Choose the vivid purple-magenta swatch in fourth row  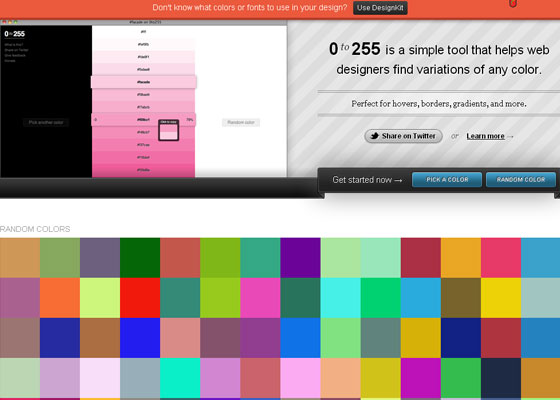(421, 378)
